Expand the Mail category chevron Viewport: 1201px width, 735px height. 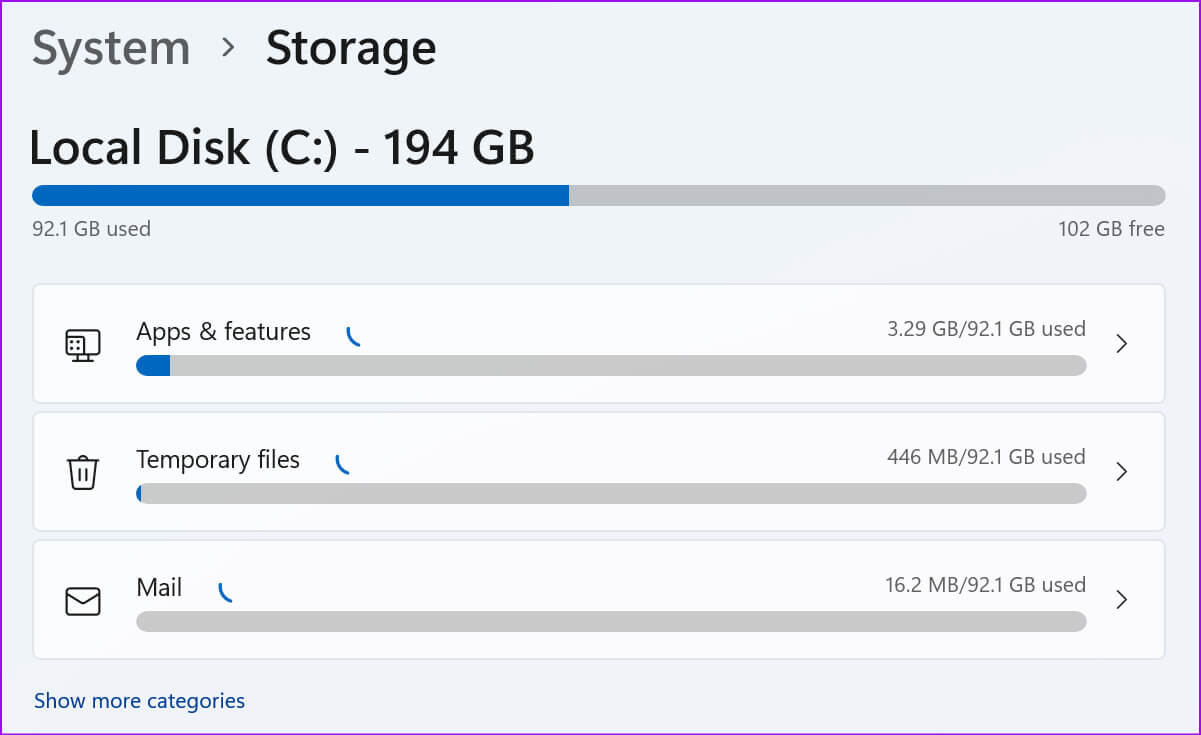click(x=1121, y=600)
